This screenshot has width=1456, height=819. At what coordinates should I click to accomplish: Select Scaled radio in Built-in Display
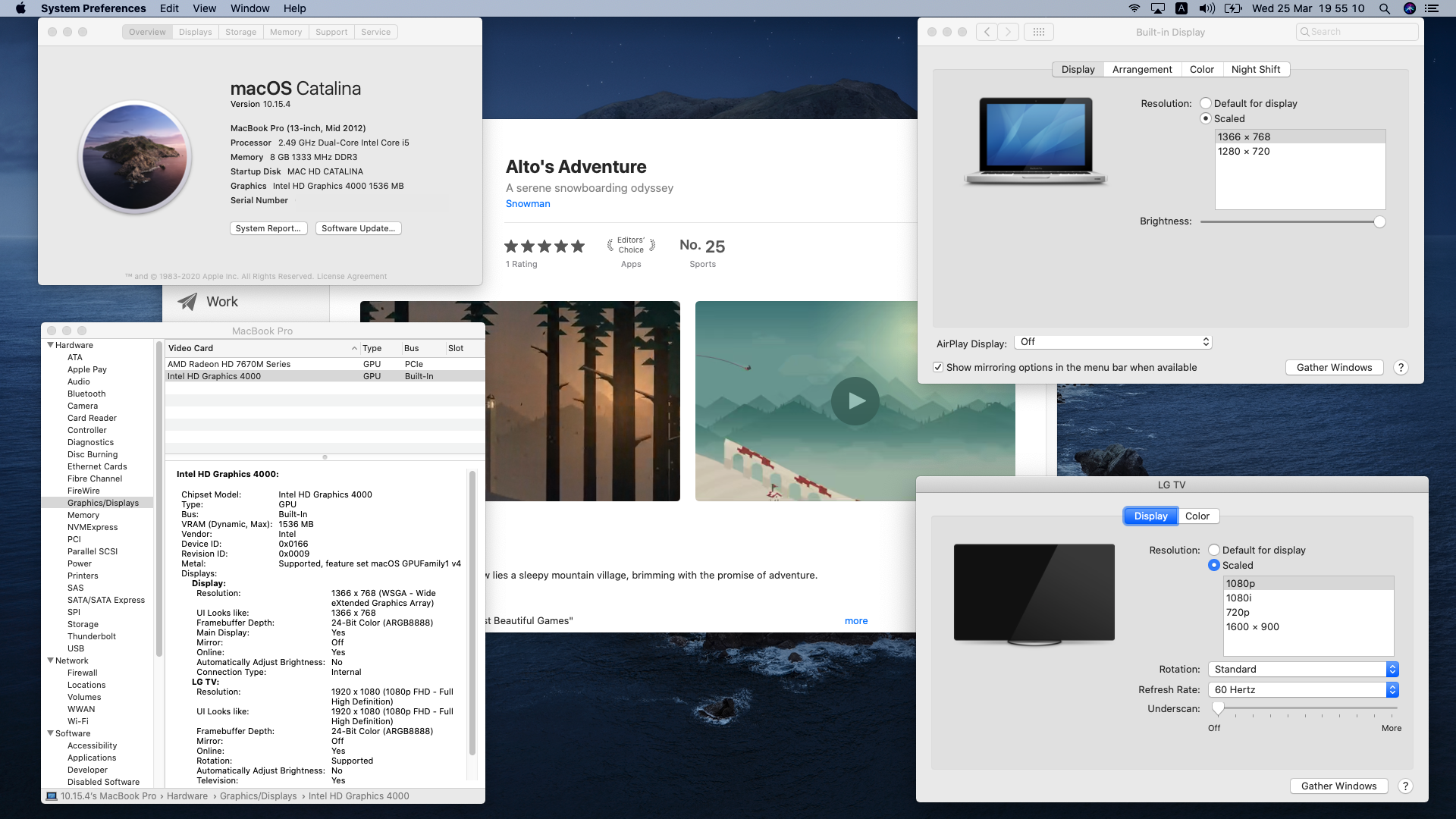click(x=1206, y=118)
